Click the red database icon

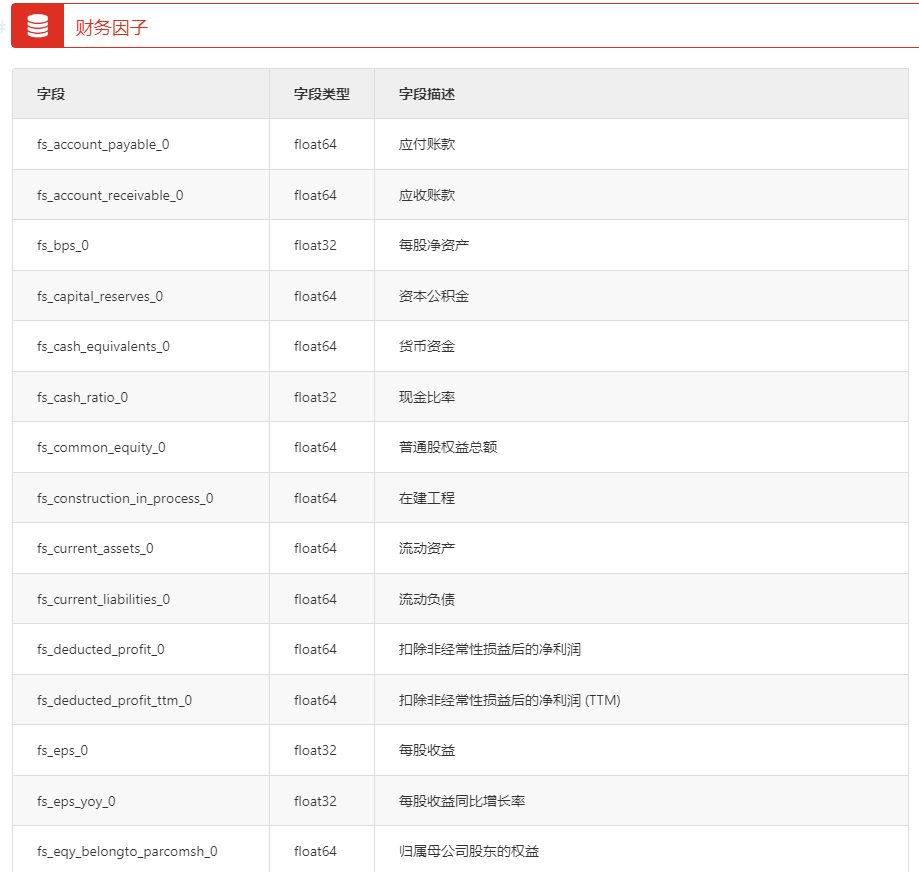pos(37,26)
